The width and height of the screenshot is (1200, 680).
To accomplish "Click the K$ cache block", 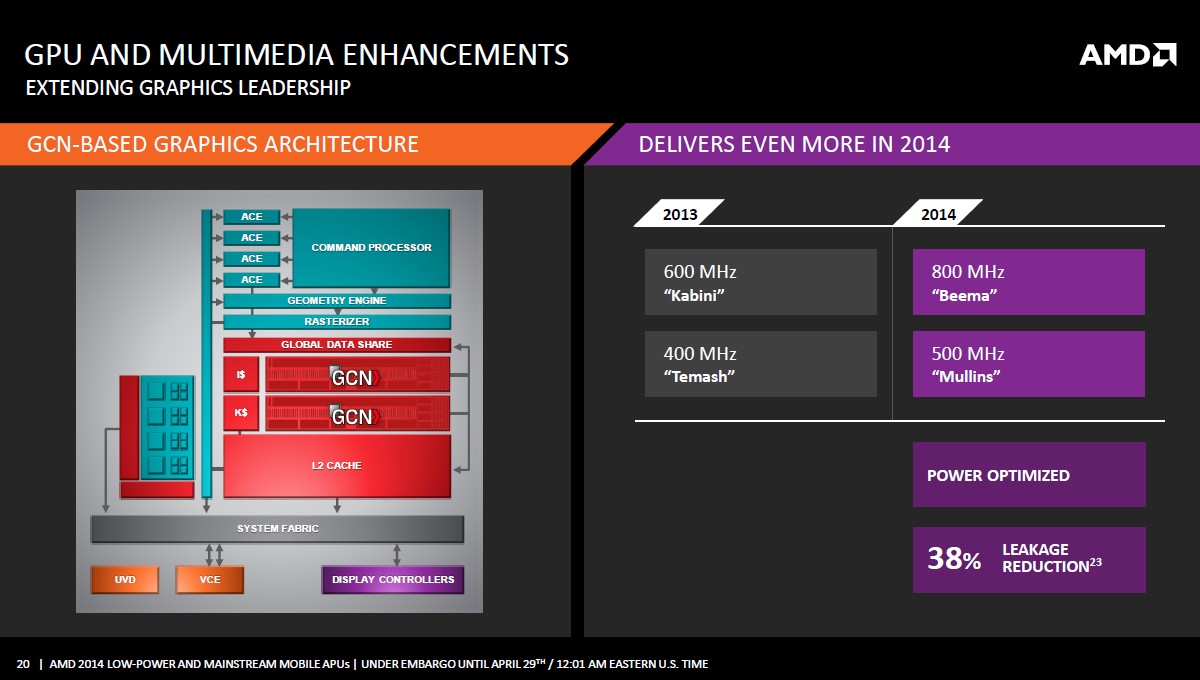I will 241,412.
